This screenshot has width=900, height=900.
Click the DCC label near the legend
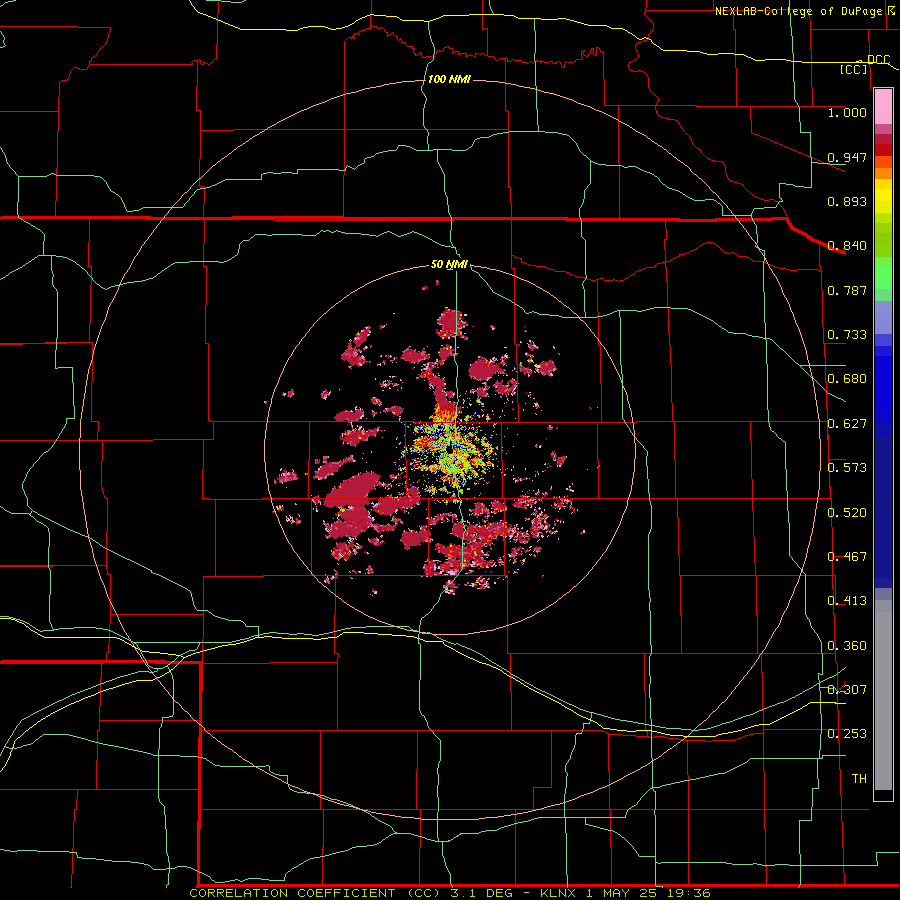coord(879,60)
